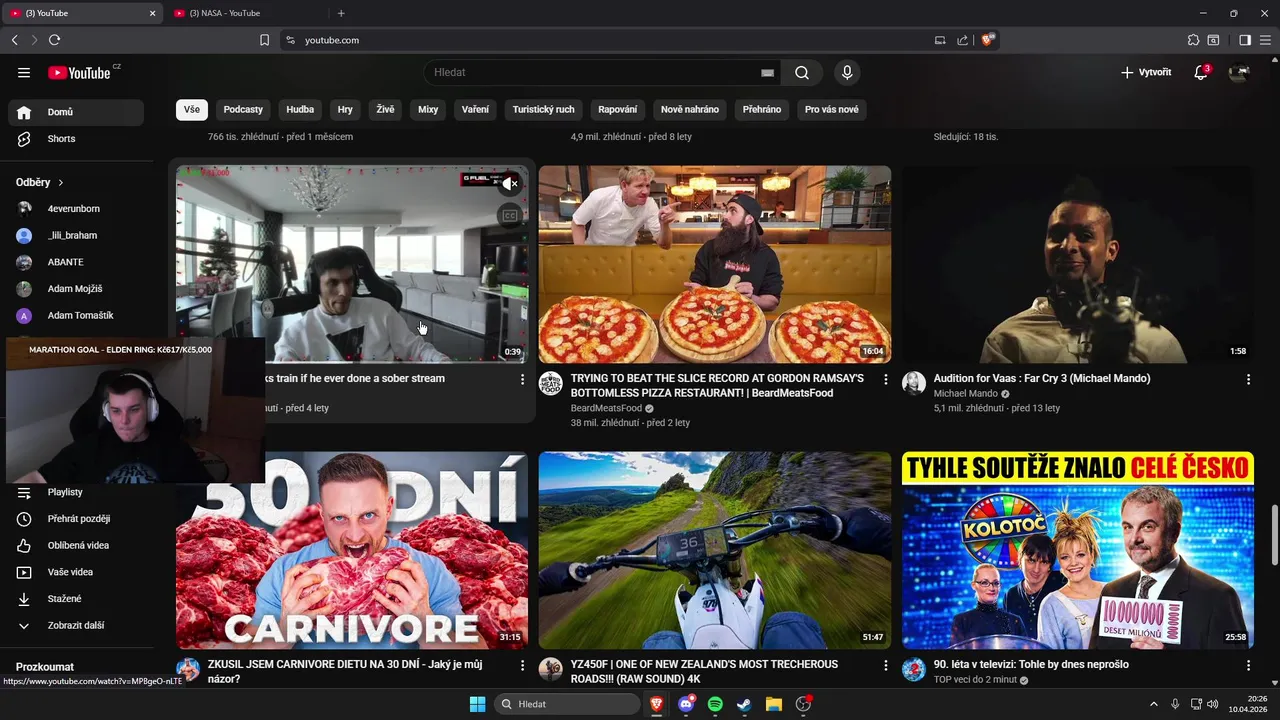Open options for Carnivore dietu video
This screenshot has width=1280, height=720.
pyautogui.click(x=522, y=665)
